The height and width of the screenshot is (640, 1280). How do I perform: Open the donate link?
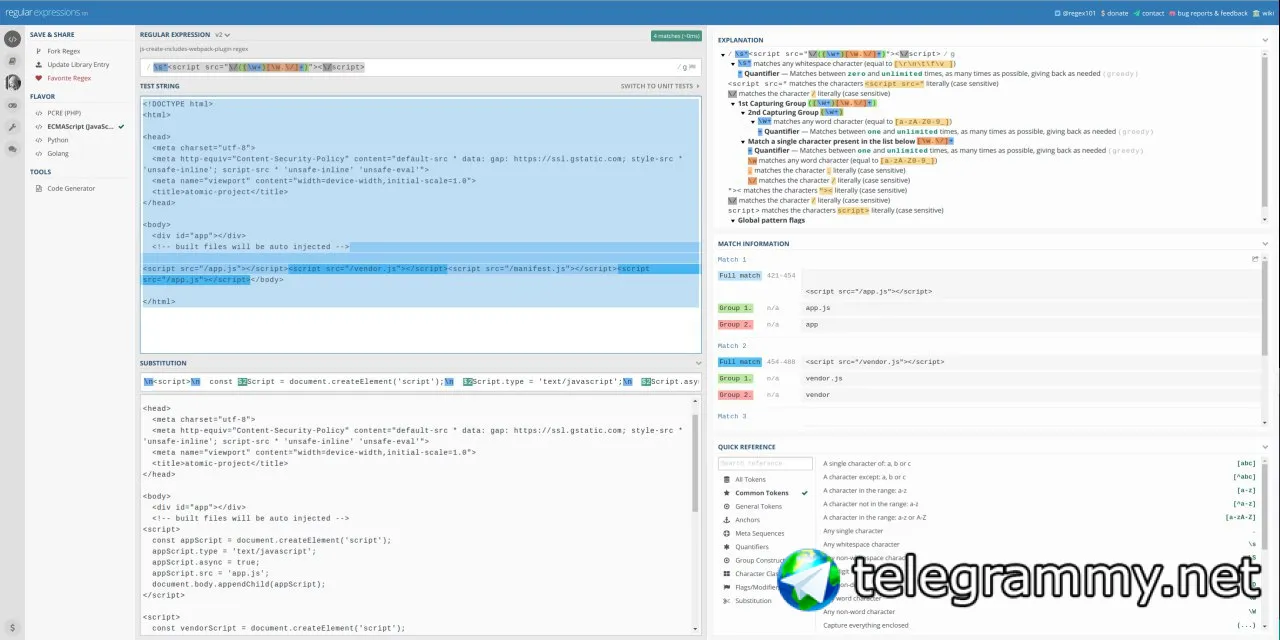click(1116, 13)
